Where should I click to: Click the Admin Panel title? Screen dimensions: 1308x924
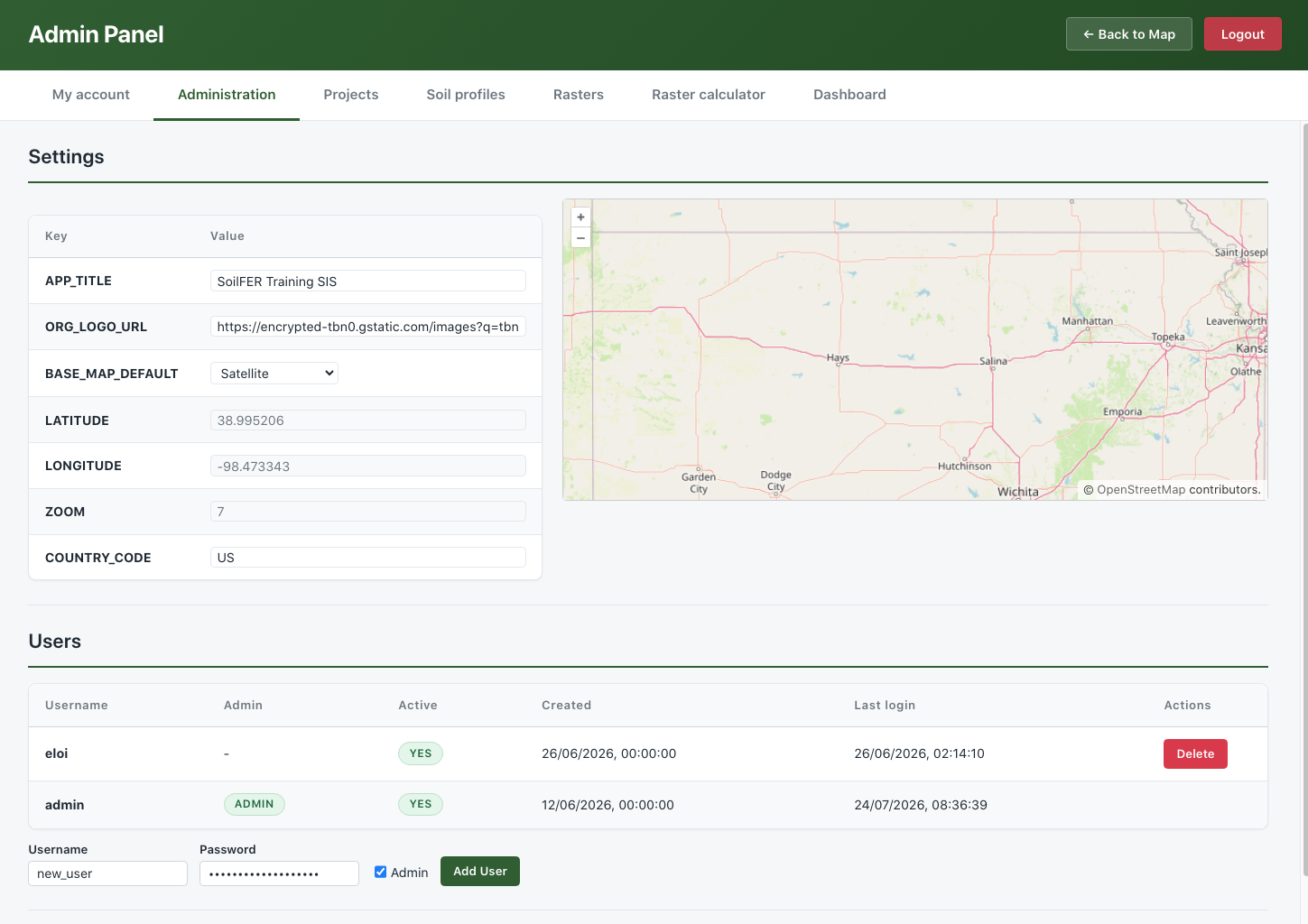click(x=96, y=34)
